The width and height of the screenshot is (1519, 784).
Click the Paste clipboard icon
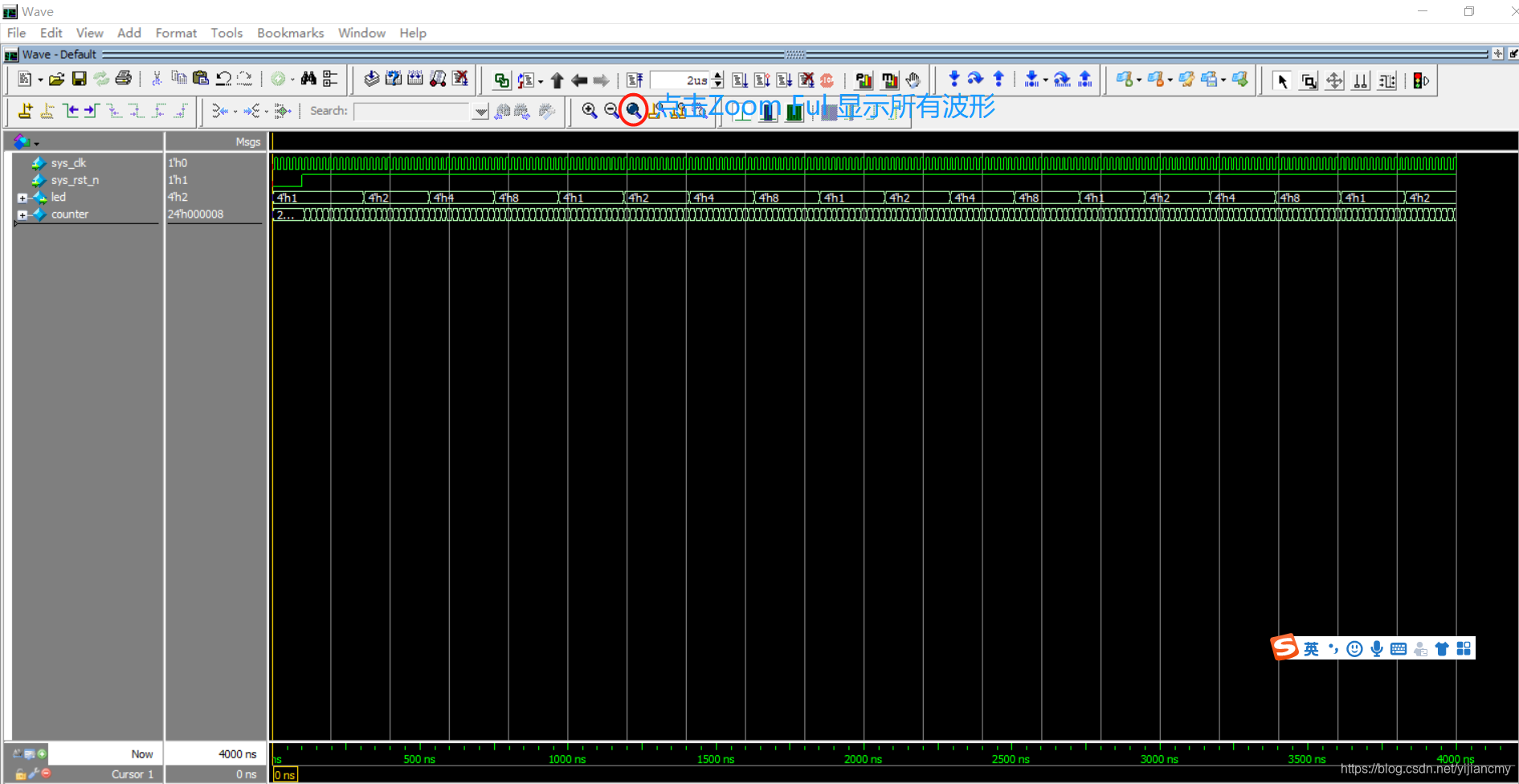coord(201,79)
